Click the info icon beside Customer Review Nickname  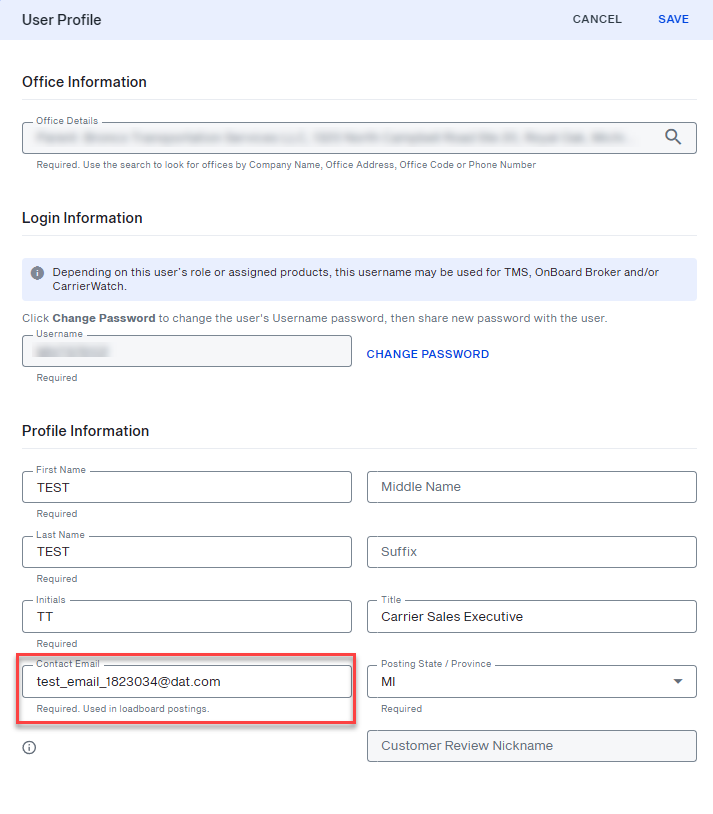click(29, 747)
